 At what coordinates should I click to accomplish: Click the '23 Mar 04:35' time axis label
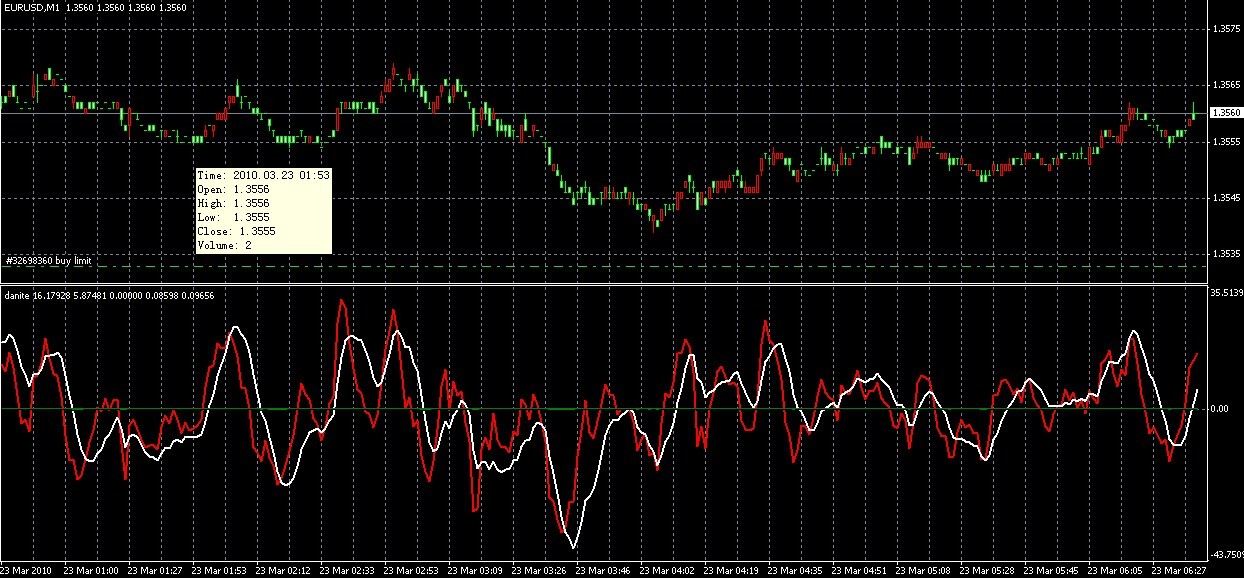tap(796, 571)
